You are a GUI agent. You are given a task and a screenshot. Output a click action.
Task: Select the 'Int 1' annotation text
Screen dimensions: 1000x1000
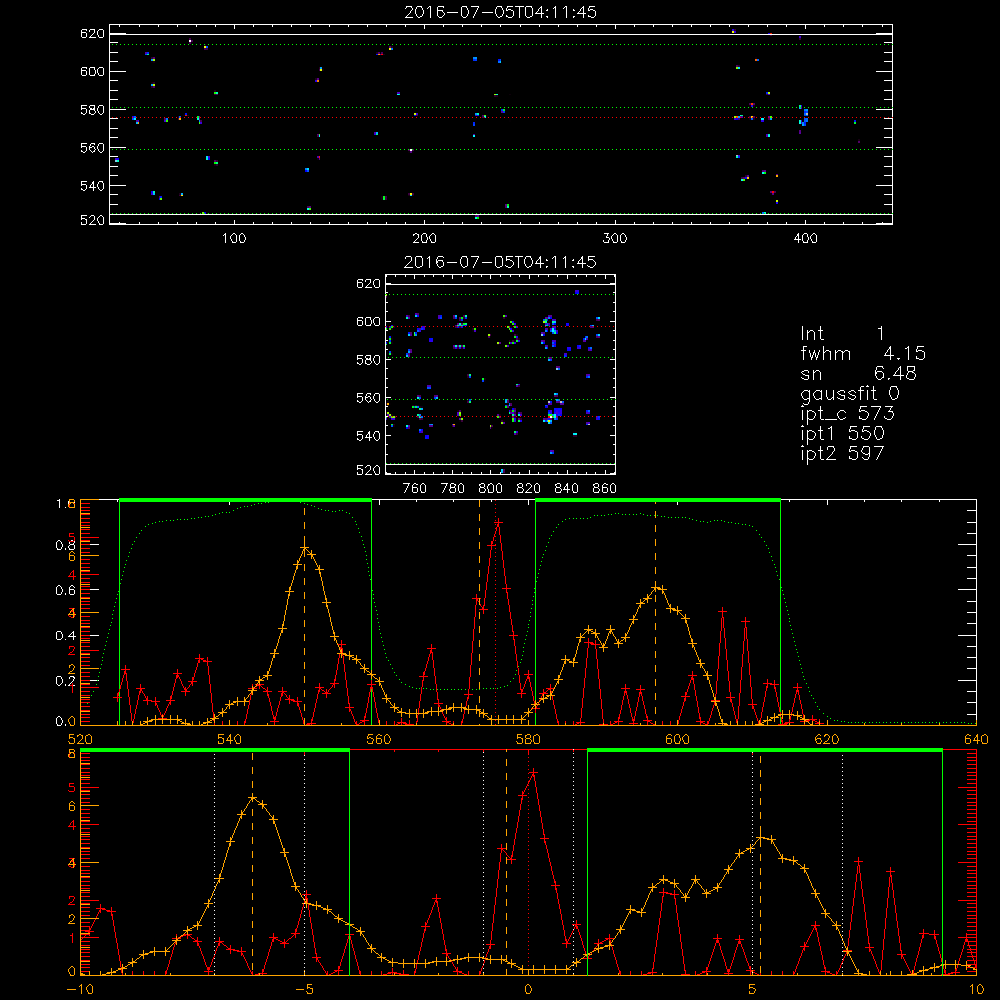pyautogui.click(x=842, y=334)
